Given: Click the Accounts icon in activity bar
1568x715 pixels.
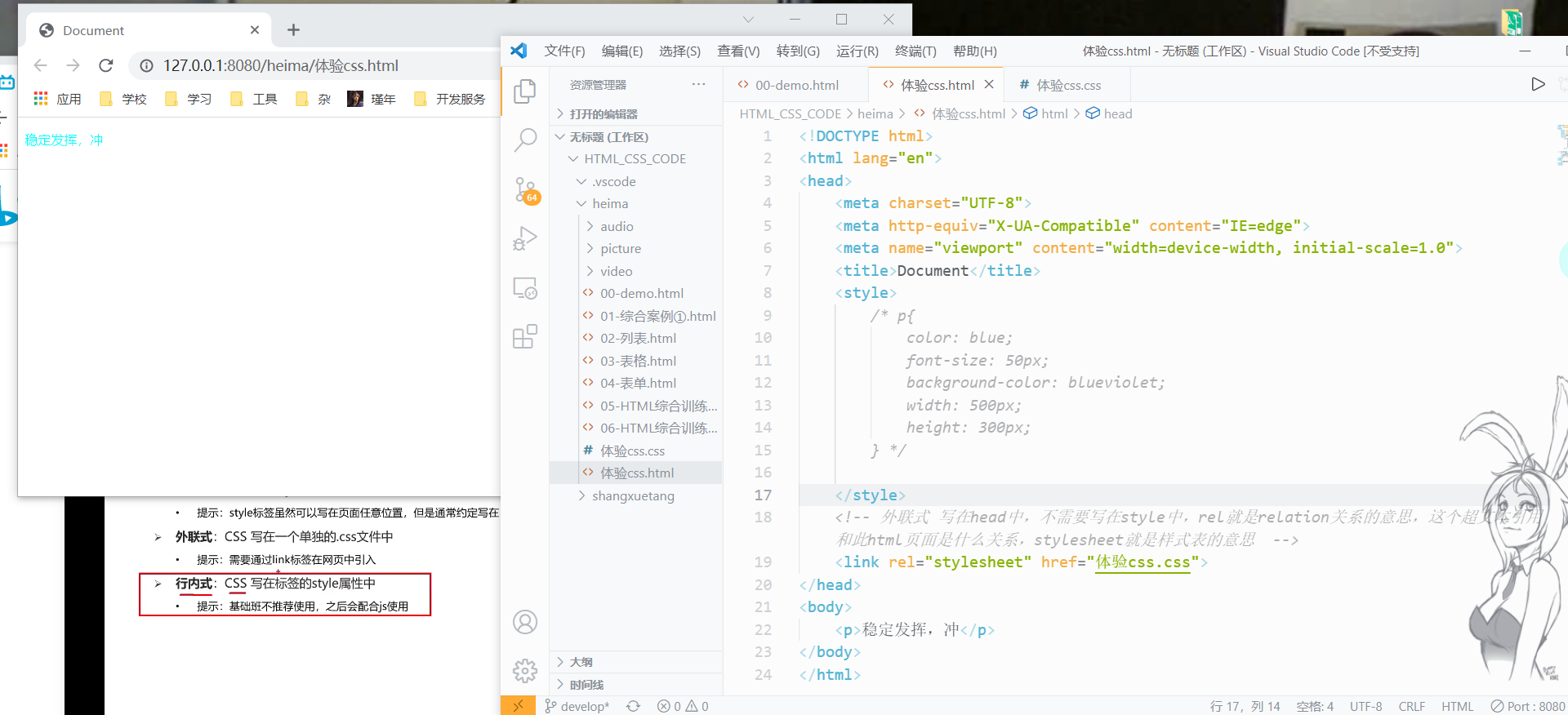Looking at the screenshot, I should tap(525, 622).
